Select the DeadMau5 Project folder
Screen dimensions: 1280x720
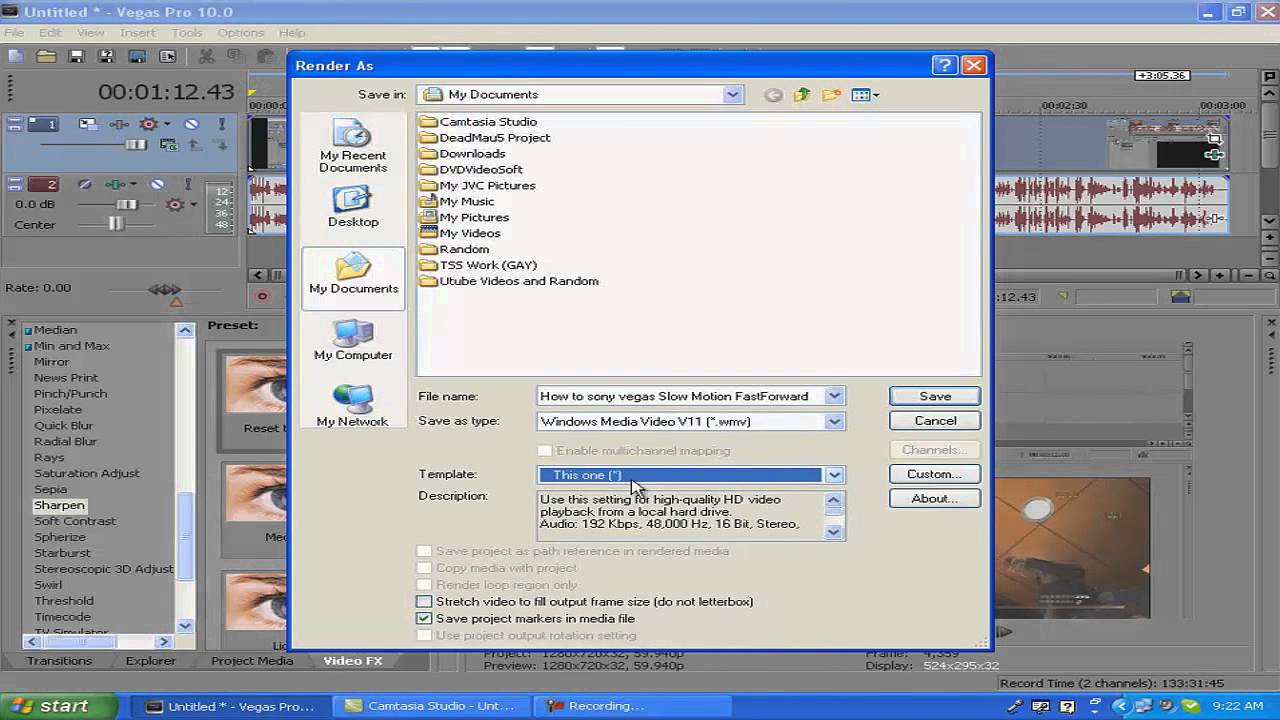click(x=485, y=138)
